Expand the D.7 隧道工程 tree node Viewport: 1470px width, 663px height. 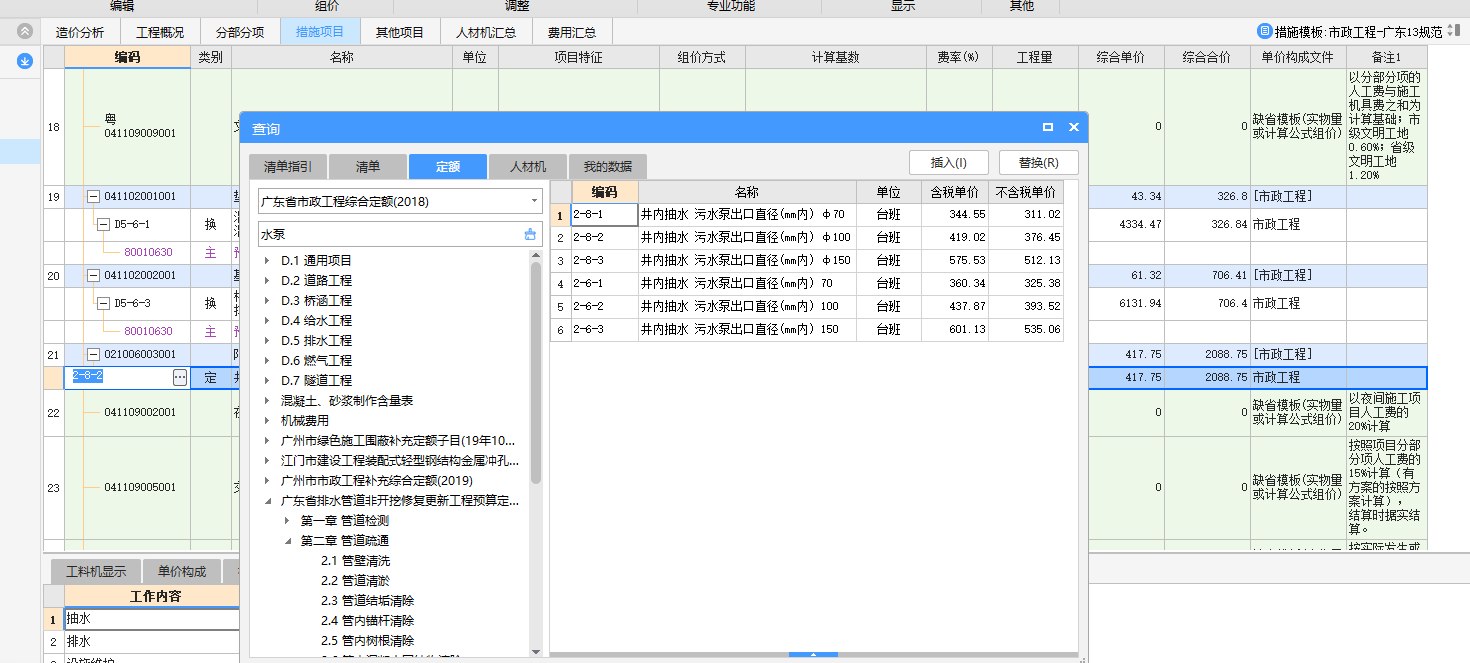coord(267,380)
